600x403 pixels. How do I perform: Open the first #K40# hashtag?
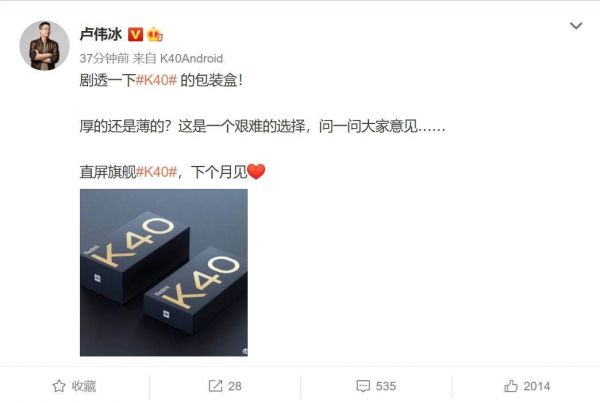tap(156, 80)
